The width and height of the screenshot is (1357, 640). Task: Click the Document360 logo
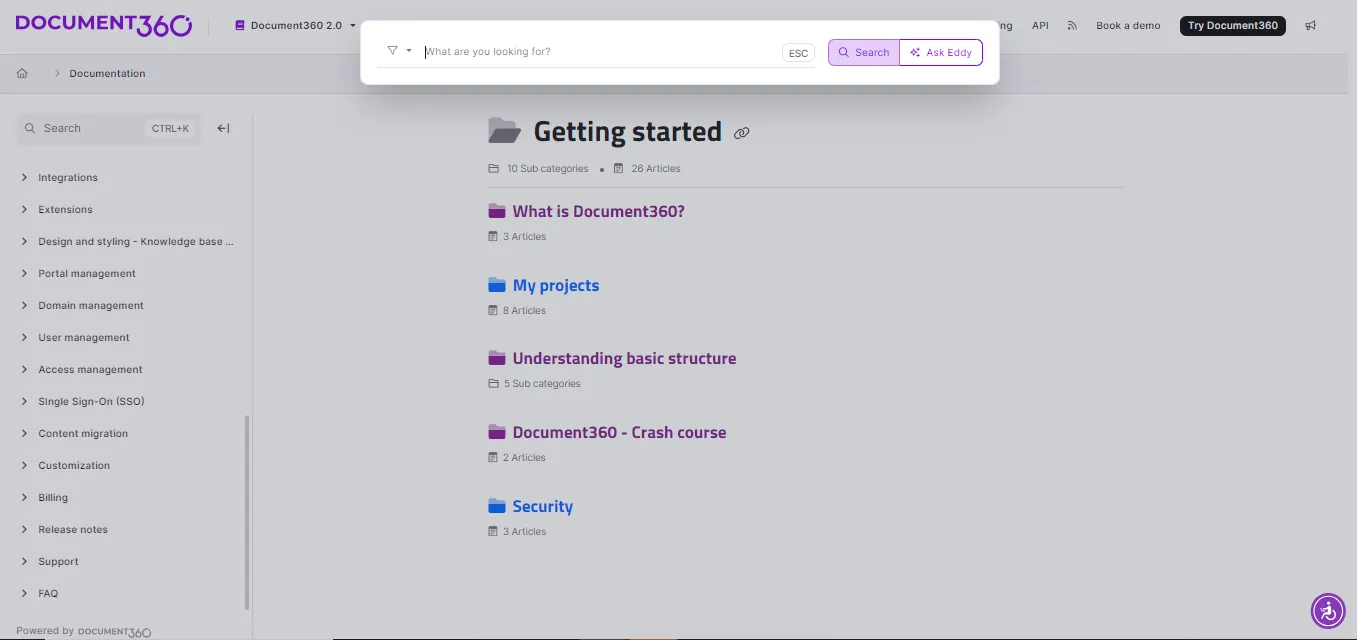tap(104, 25)
